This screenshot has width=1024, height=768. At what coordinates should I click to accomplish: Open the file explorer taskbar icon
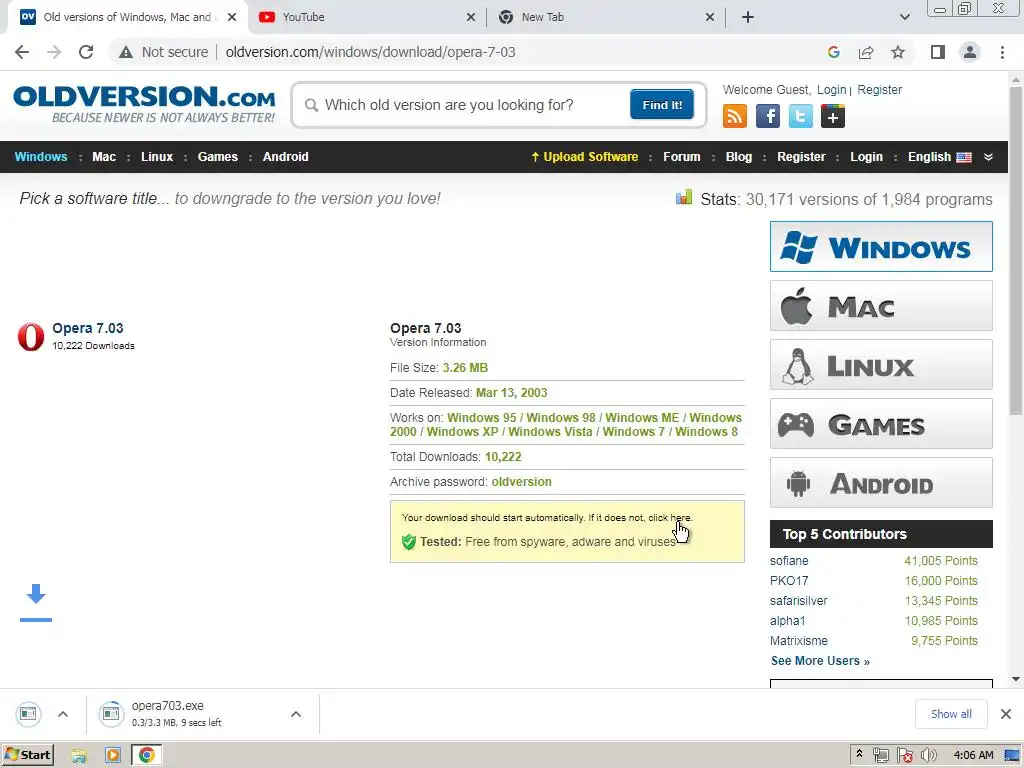[79, 756]
